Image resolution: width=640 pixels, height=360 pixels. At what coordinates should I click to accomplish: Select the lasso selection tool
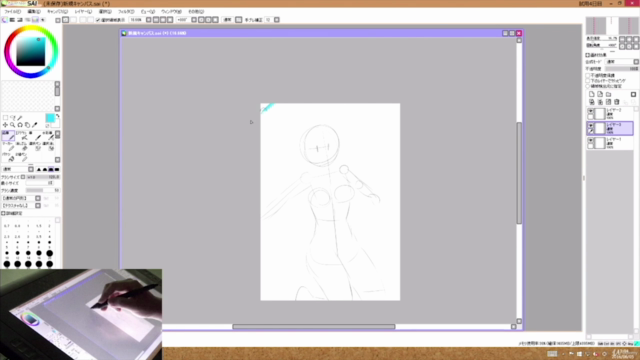point(13,118)
